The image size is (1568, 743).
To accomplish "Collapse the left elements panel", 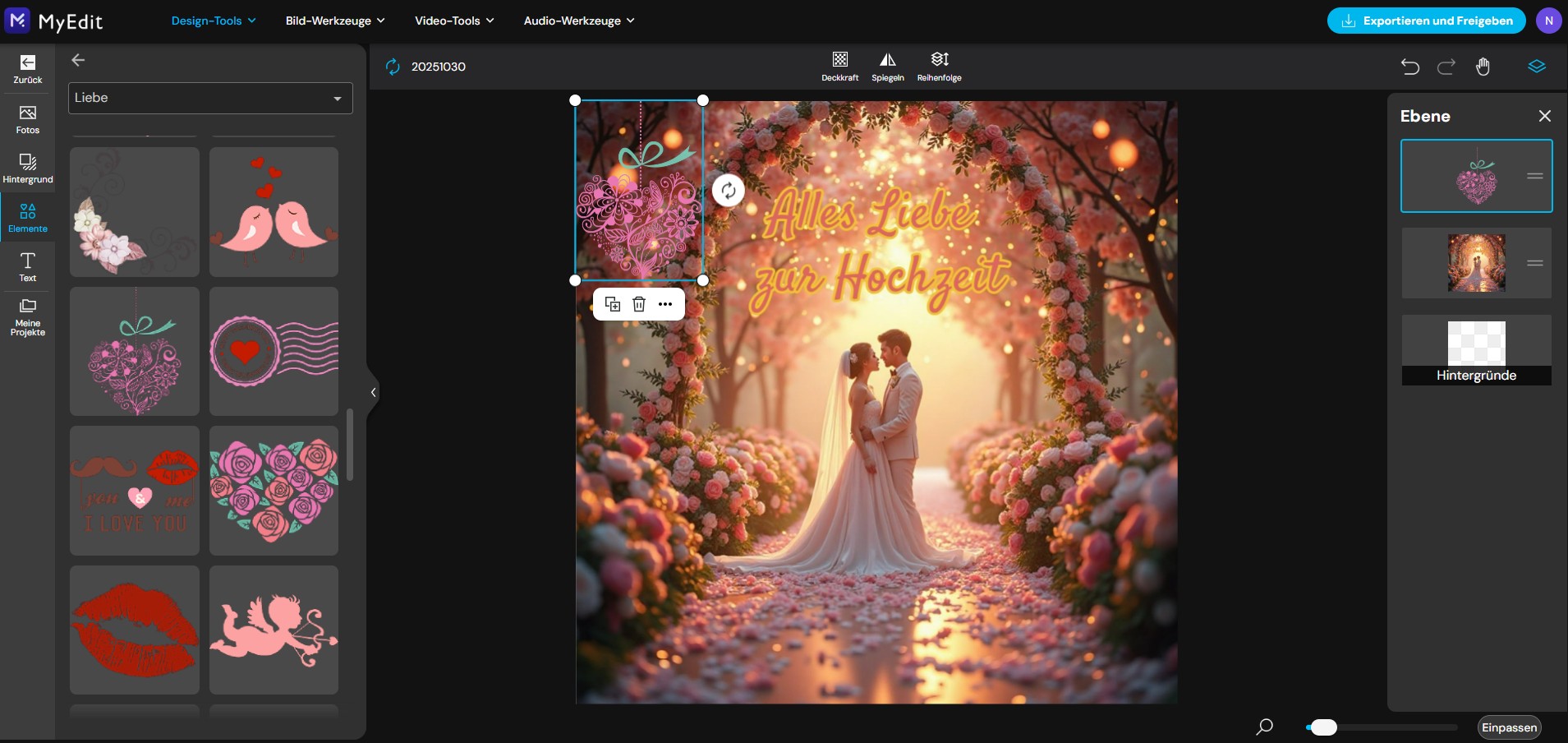I will click(x=373, y=393).
